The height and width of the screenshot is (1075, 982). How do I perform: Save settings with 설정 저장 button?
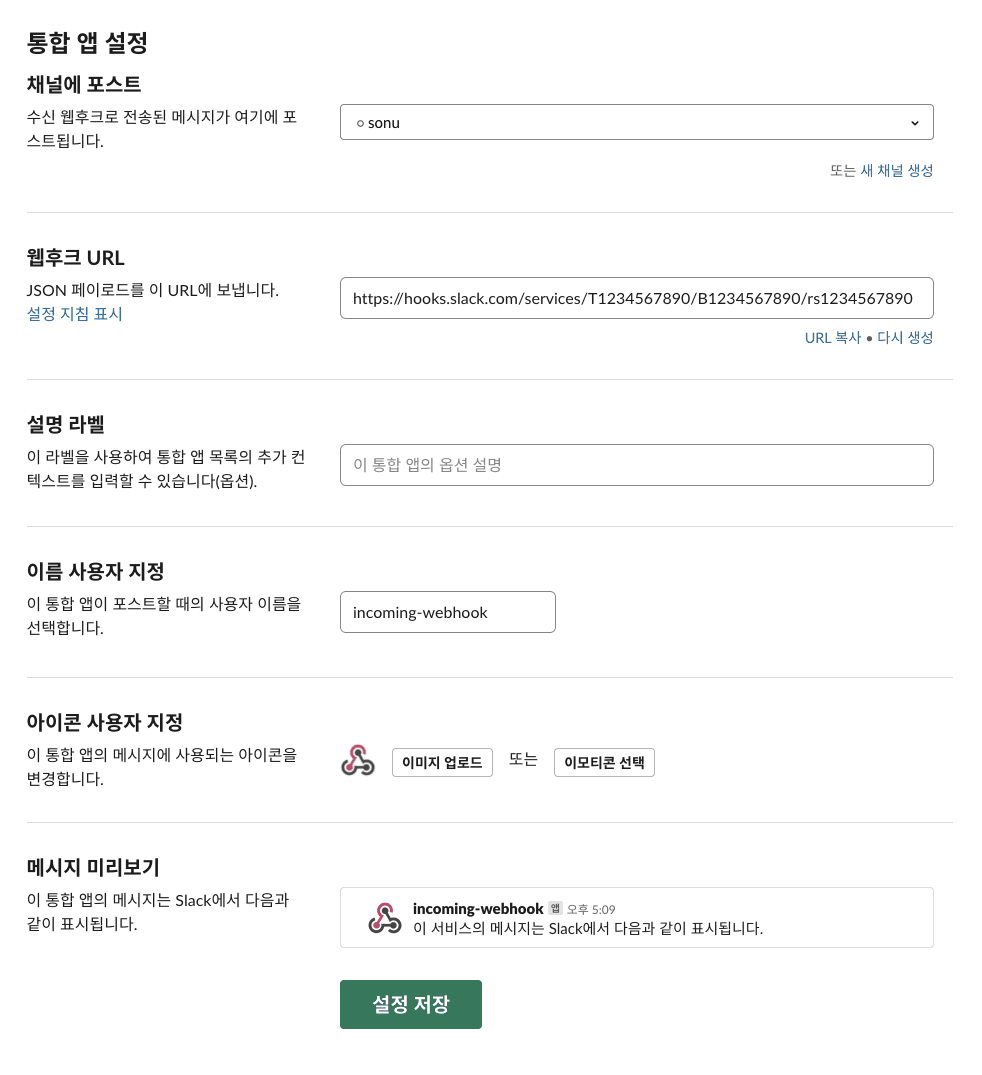(x=410, y=1004)
